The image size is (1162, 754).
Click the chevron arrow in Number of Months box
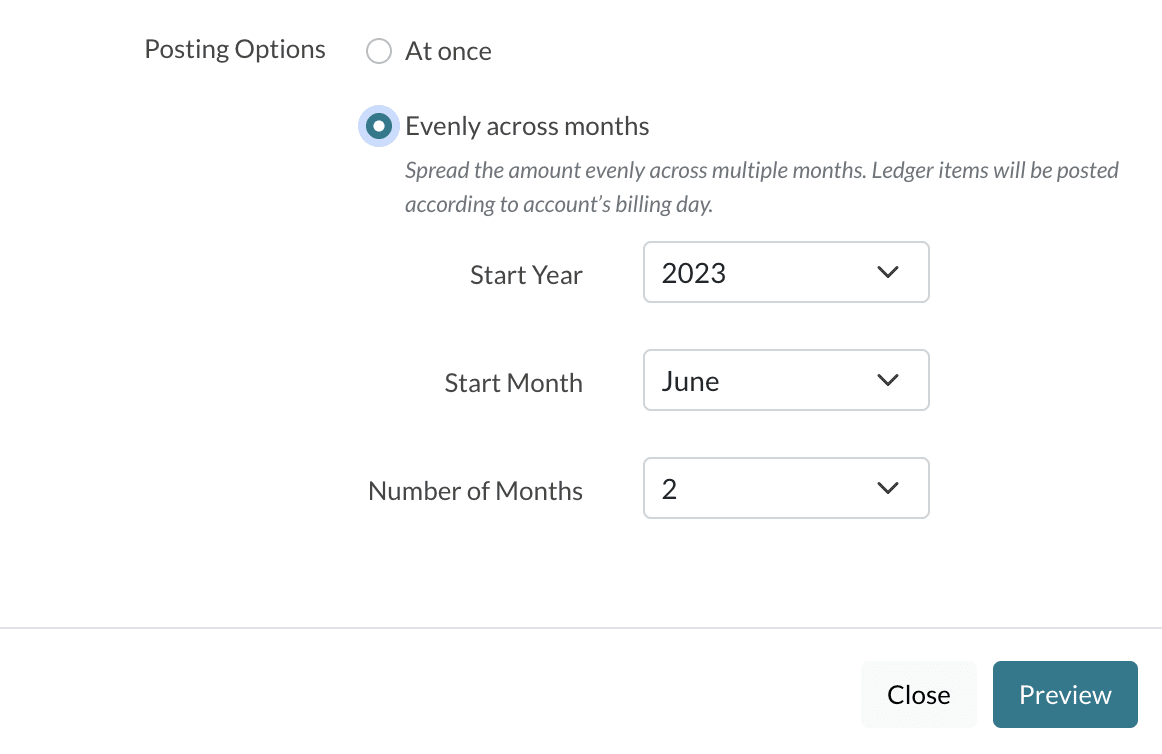[x=887, y=488]
